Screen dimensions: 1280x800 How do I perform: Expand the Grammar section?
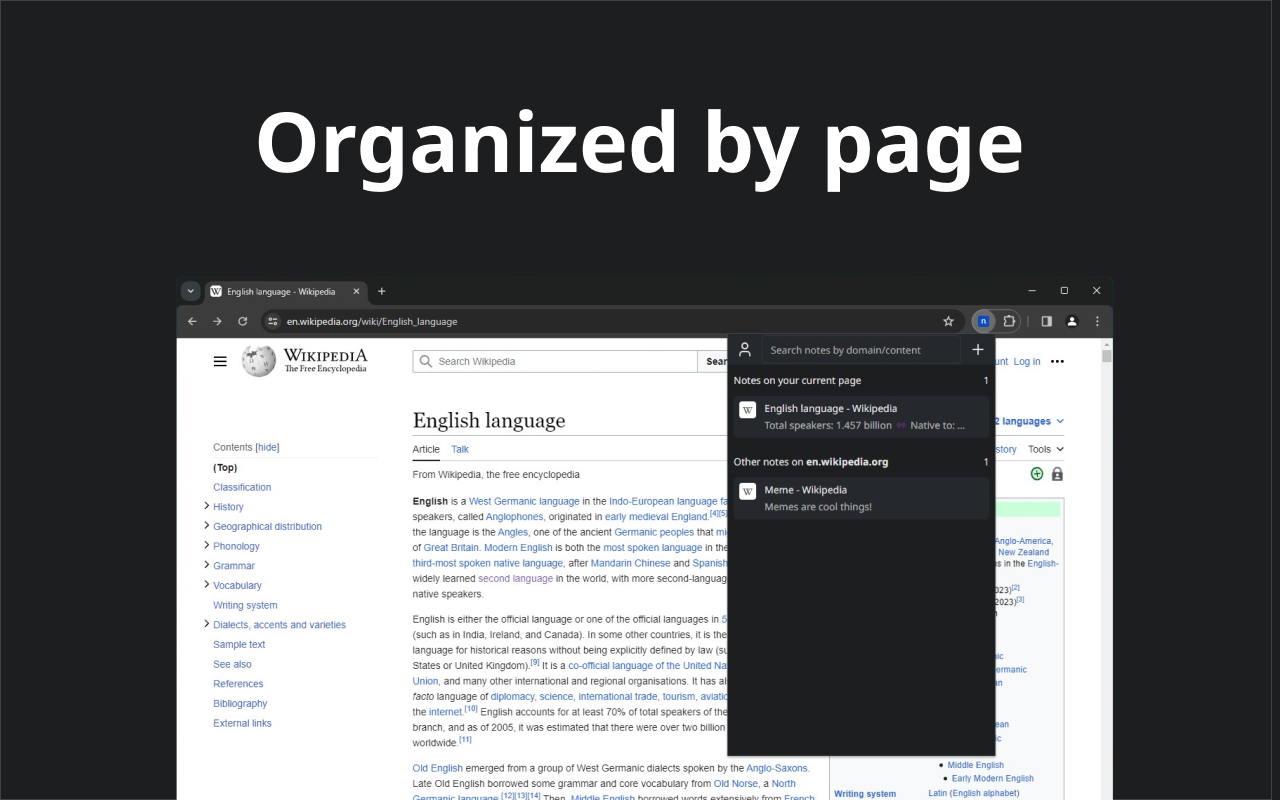point(207,565)
